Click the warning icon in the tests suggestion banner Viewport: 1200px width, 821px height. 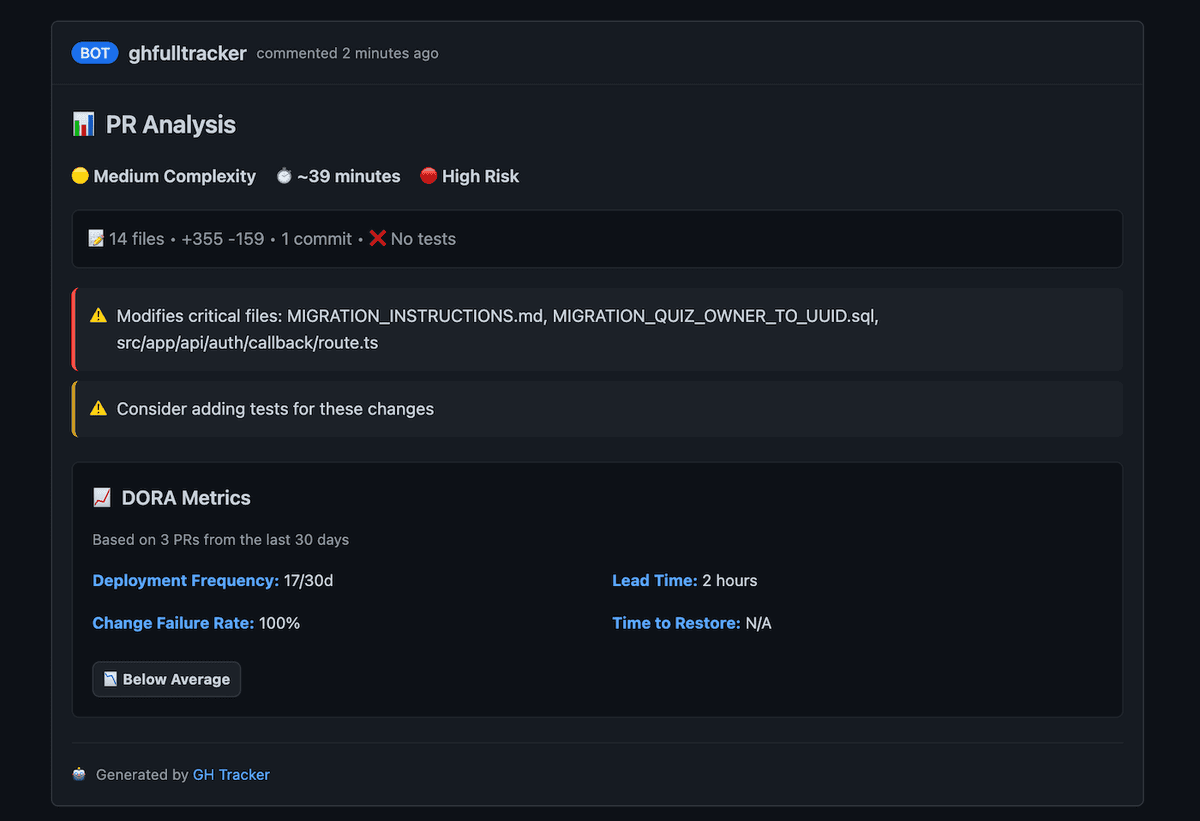(98, 408)
